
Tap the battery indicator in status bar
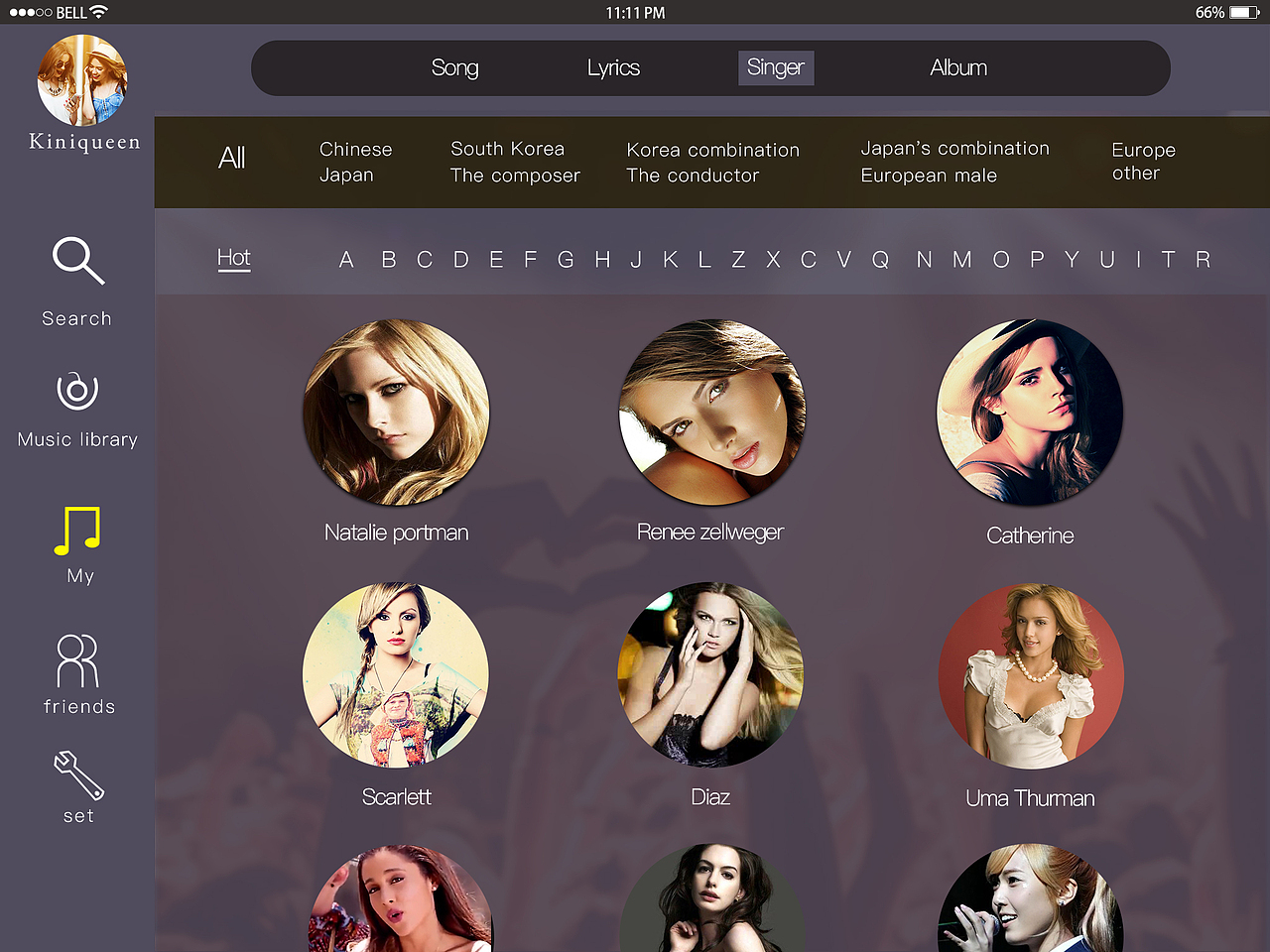(1244, 12)
